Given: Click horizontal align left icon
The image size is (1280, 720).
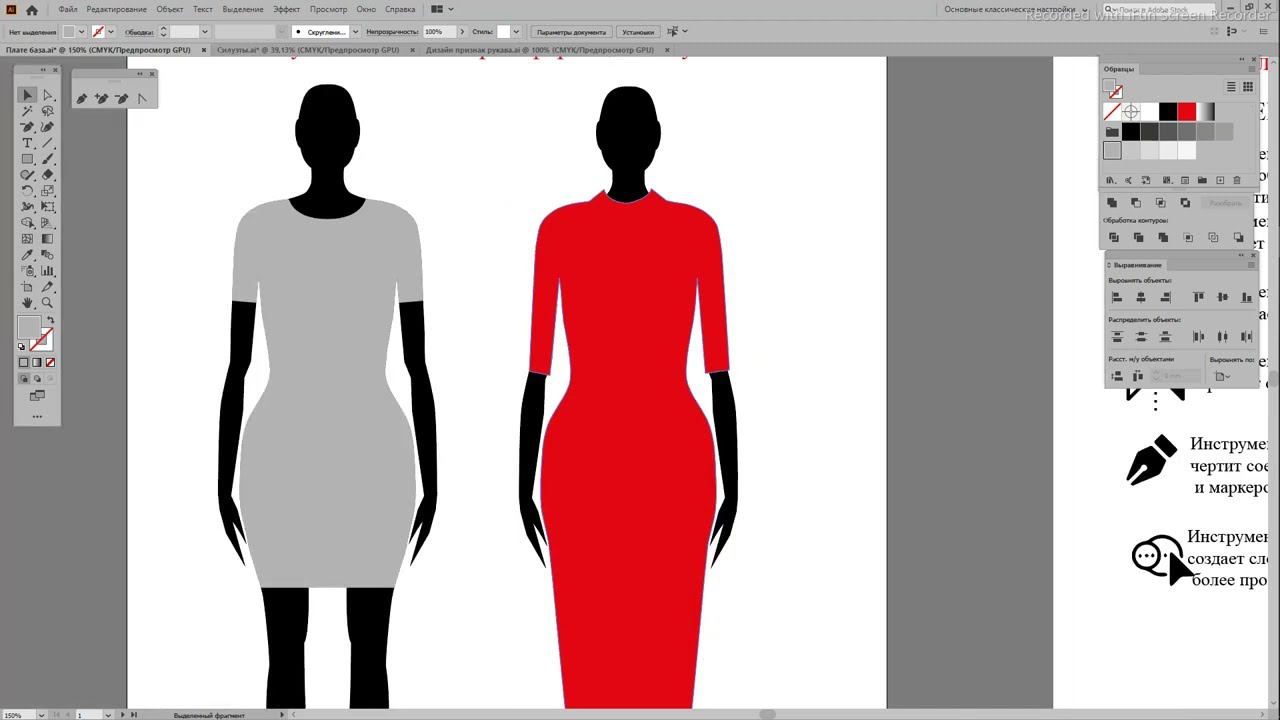Looking at the screenshot, I should coord(1117,297).
